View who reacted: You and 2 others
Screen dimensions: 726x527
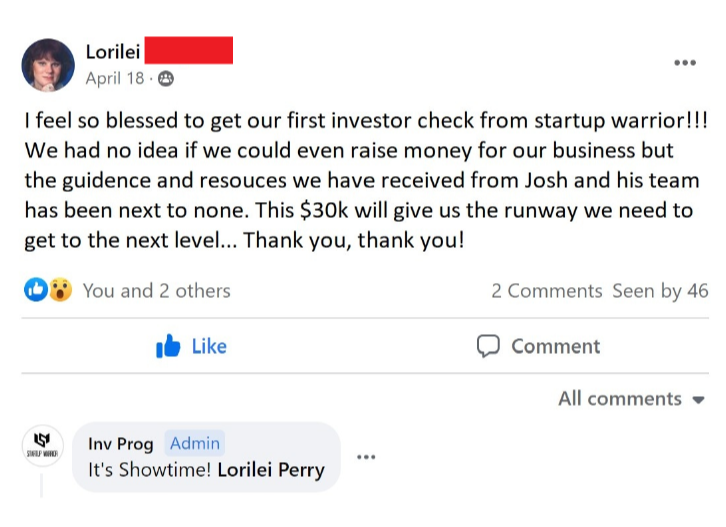click(x=156, y=290)
